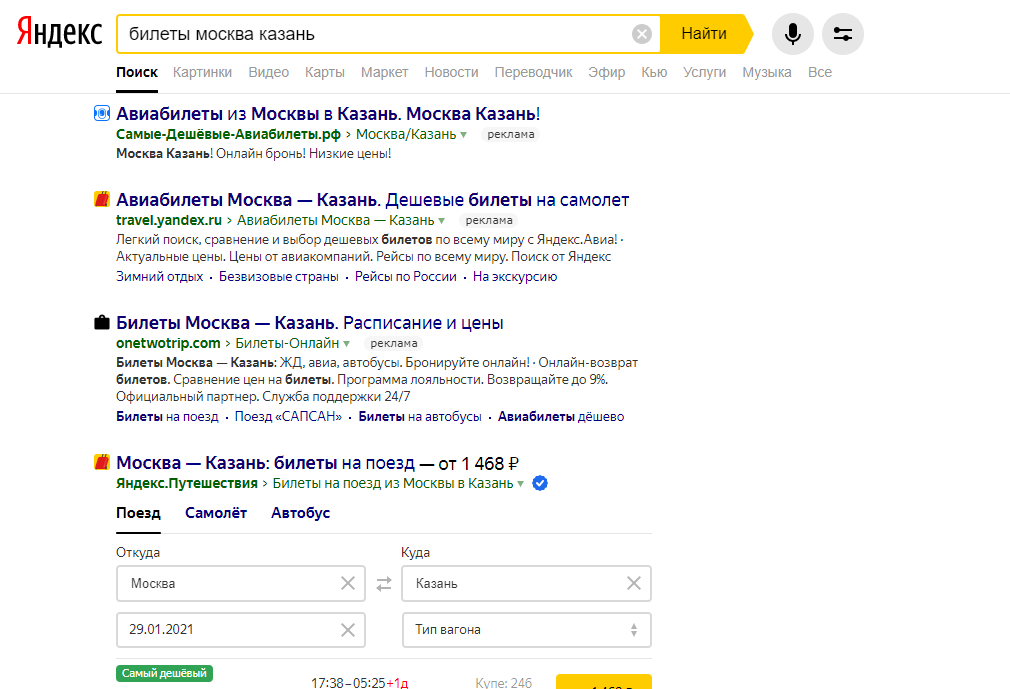Click the Яндекс logo

59,33
